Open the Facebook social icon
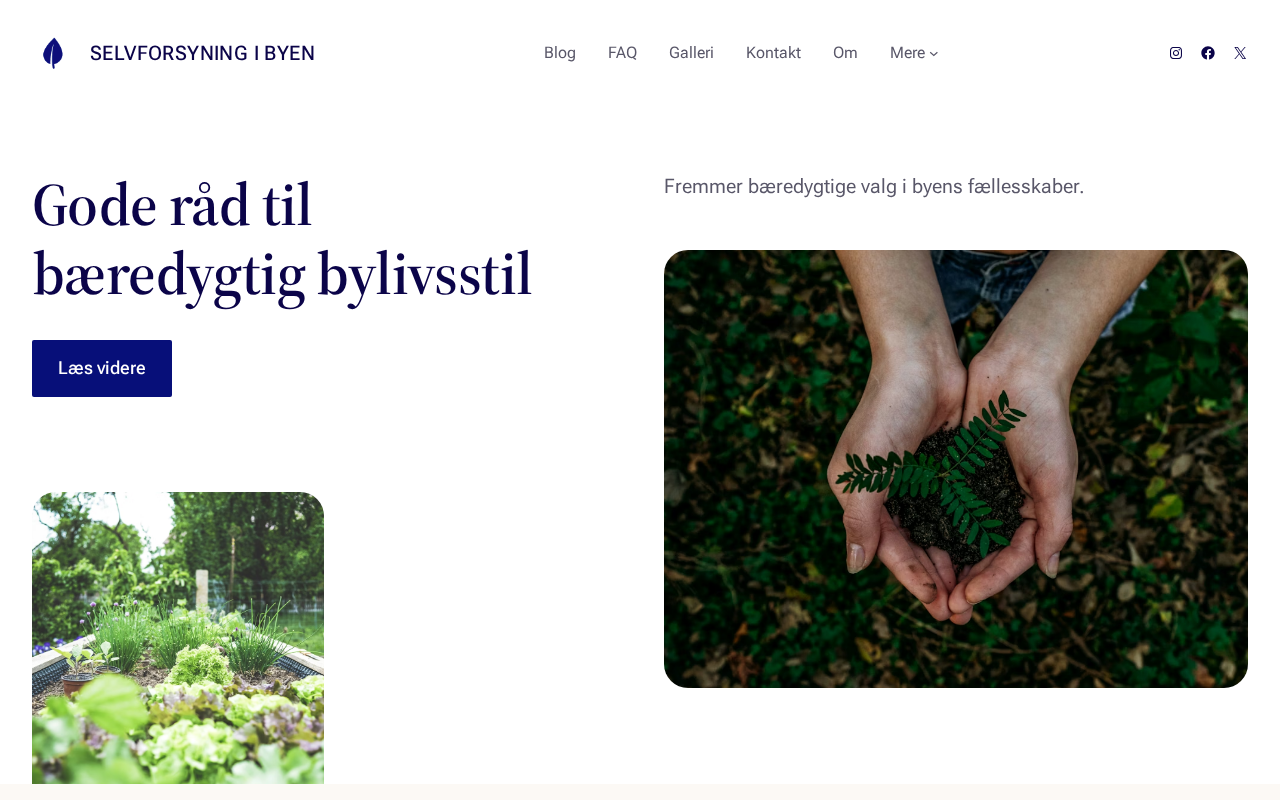Image resolution: width=1280 pixels, height=800 pixels. (x=1208, y=53)
